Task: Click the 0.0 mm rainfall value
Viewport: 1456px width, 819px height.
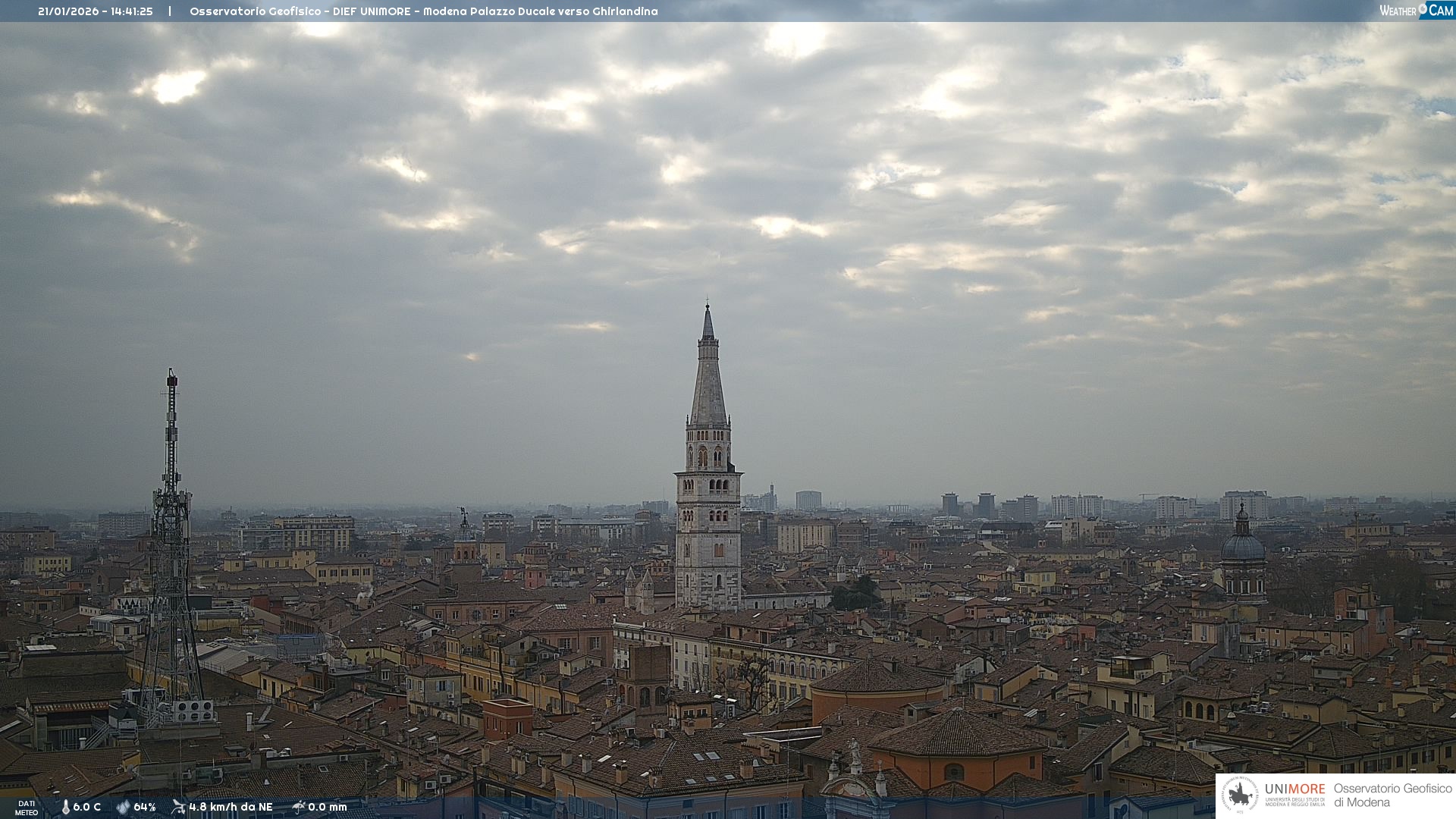Action: tap(328, 807)
